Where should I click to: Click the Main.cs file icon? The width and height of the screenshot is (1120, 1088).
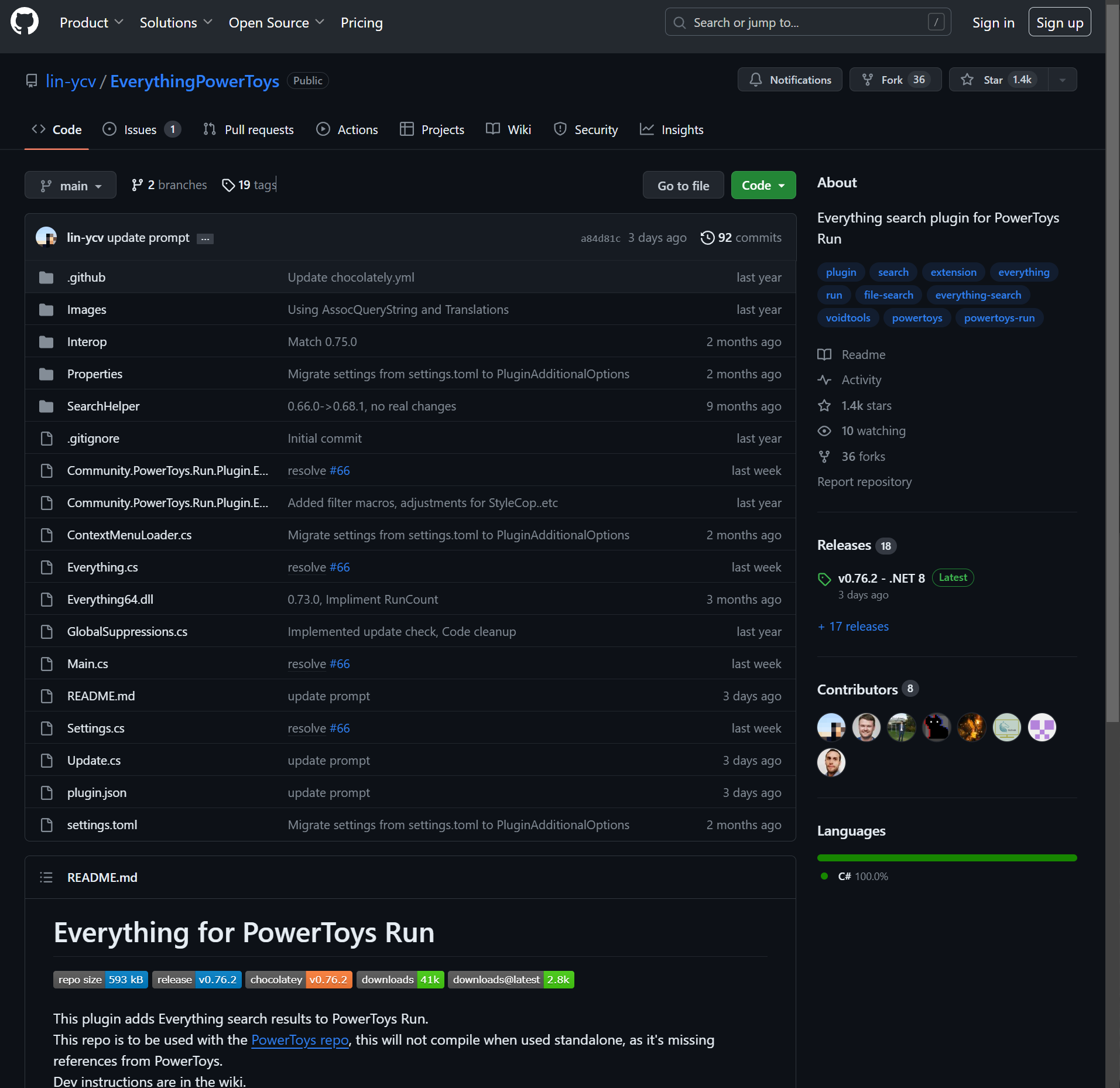click(x=46, y=663)
